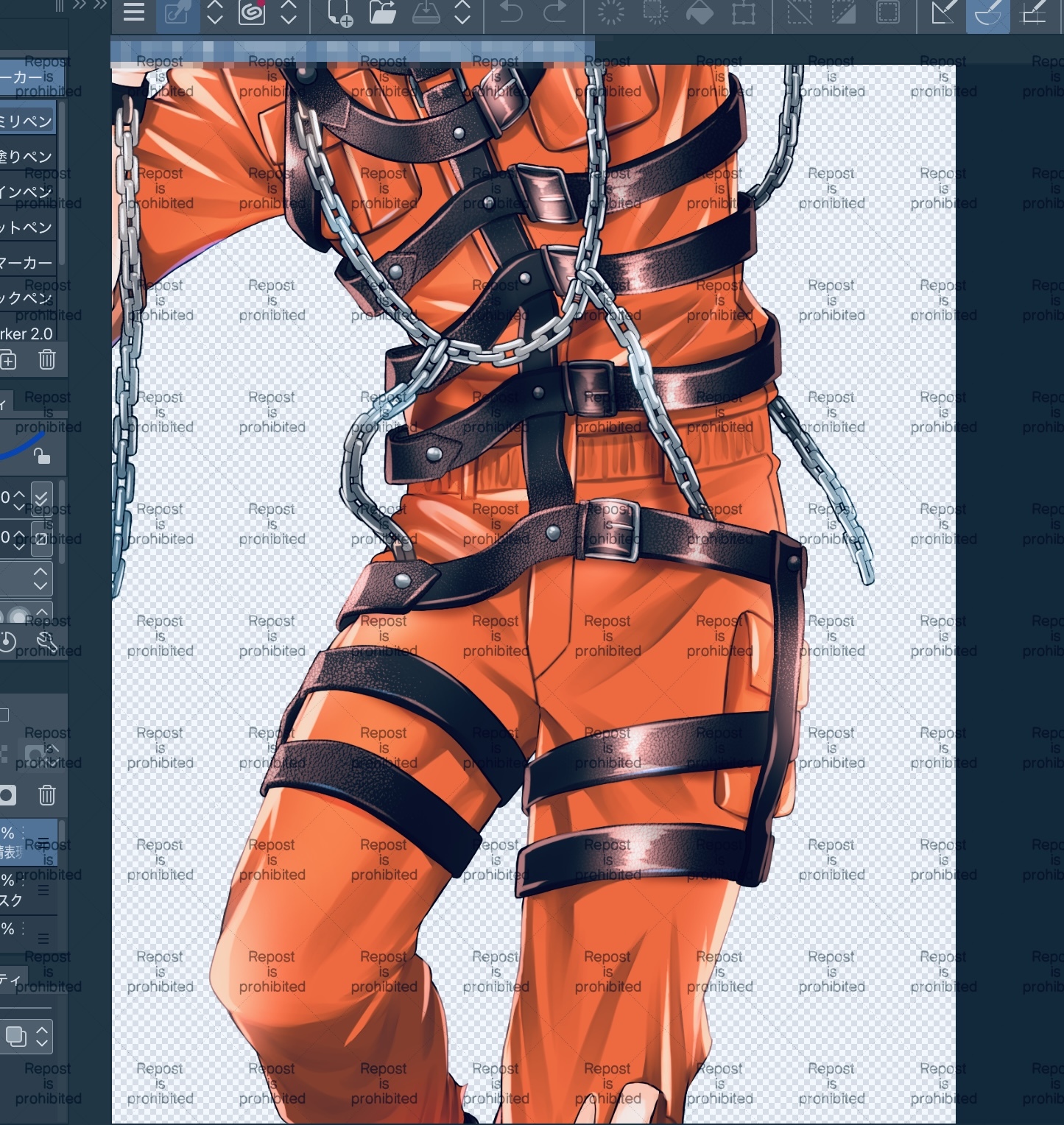1064x1125 pixels.
Task: Click the Invert Selection icon
Action: [844, 13]
